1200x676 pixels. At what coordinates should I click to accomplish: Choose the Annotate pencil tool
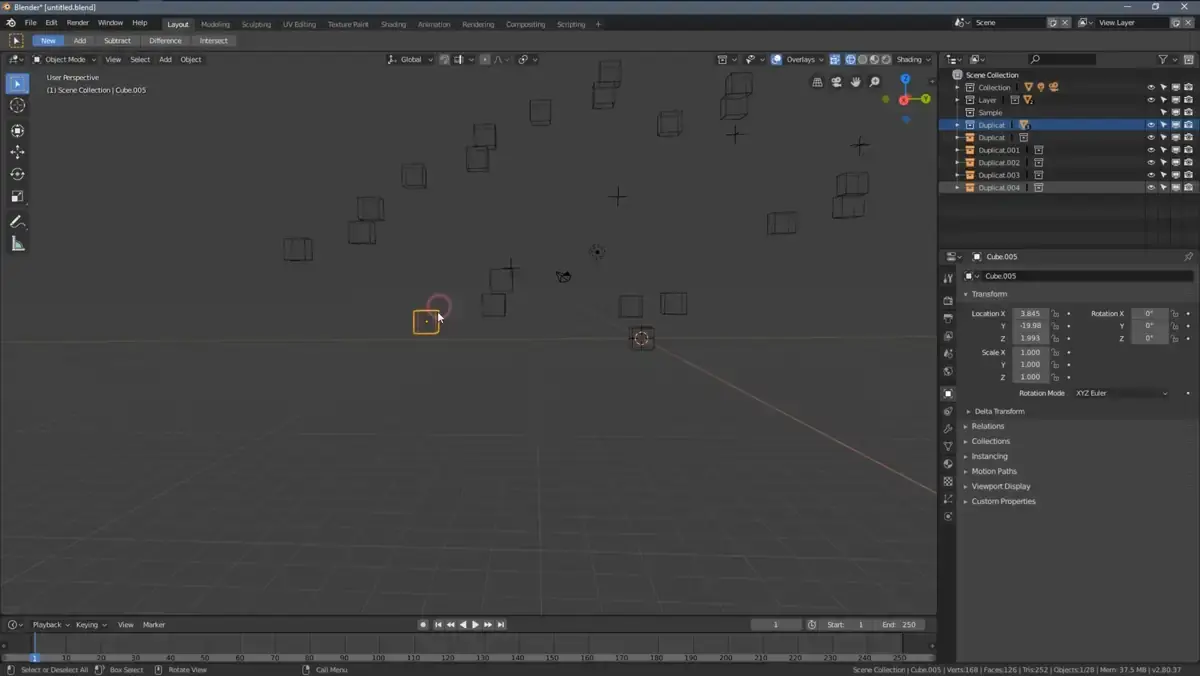(x=17, y=222)
